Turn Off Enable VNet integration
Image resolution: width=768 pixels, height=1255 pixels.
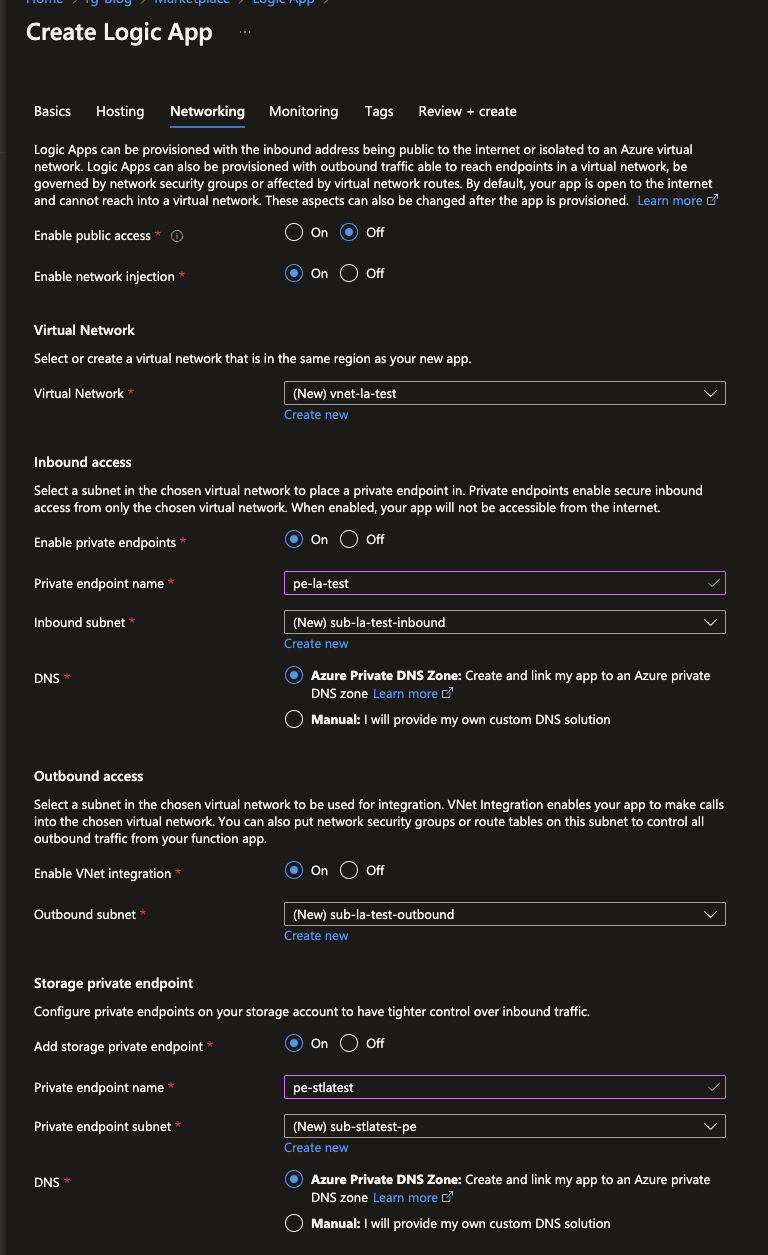tap(349, 870)
